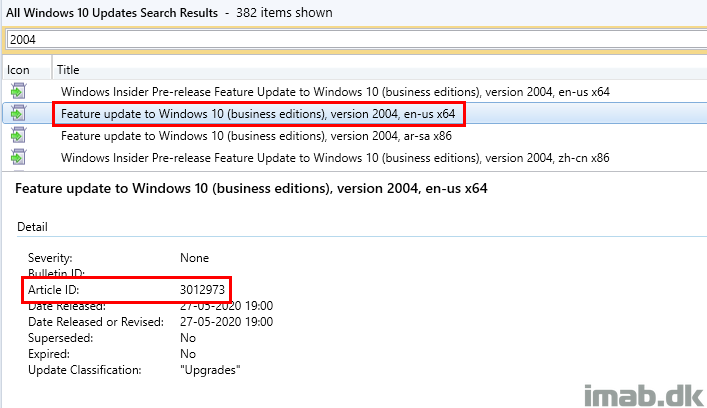Click the update icon for Windows Insider en-us x64 row
Viewport: 707px width, 408px height.
(18, 92)
